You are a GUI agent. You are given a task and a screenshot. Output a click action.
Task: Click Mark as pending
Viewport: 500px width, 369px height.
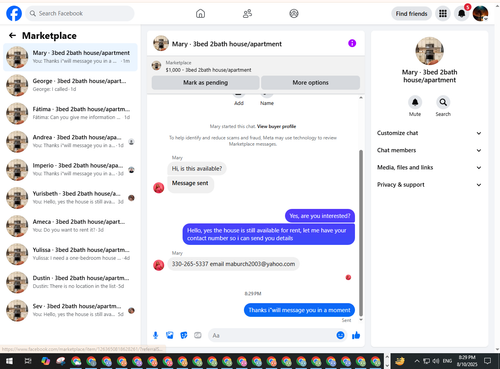(205, 82)
